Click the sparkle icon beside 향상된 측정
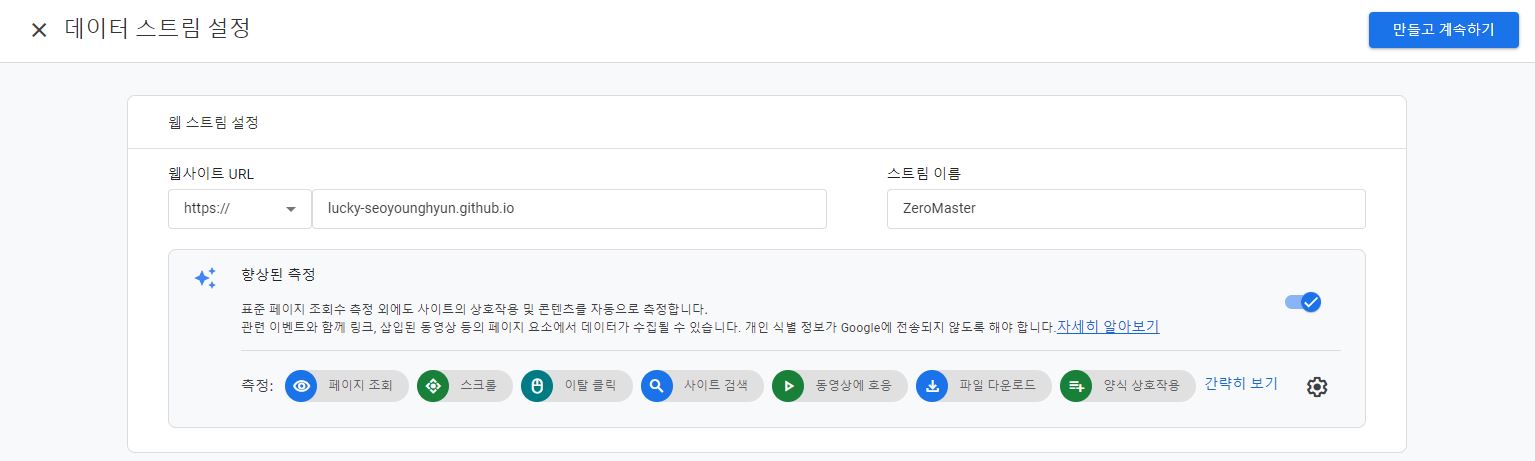This screenshot has width=1535, height=461. pos(205,278)
